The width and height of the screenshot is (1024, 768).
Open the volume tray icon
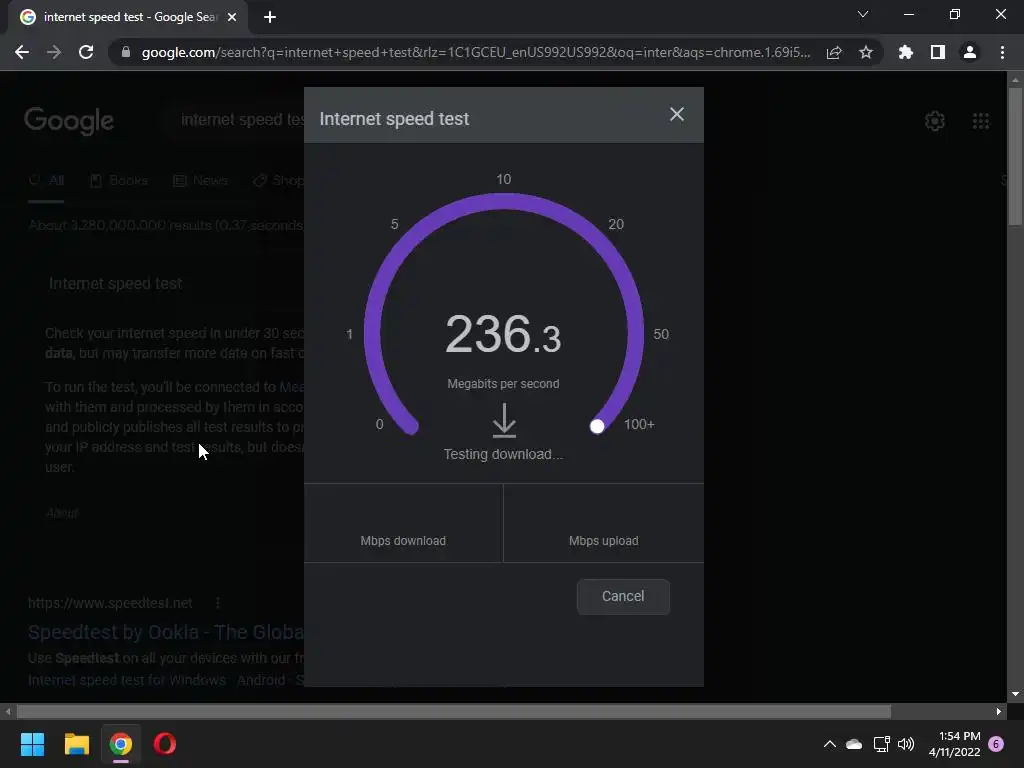[906, 744]
